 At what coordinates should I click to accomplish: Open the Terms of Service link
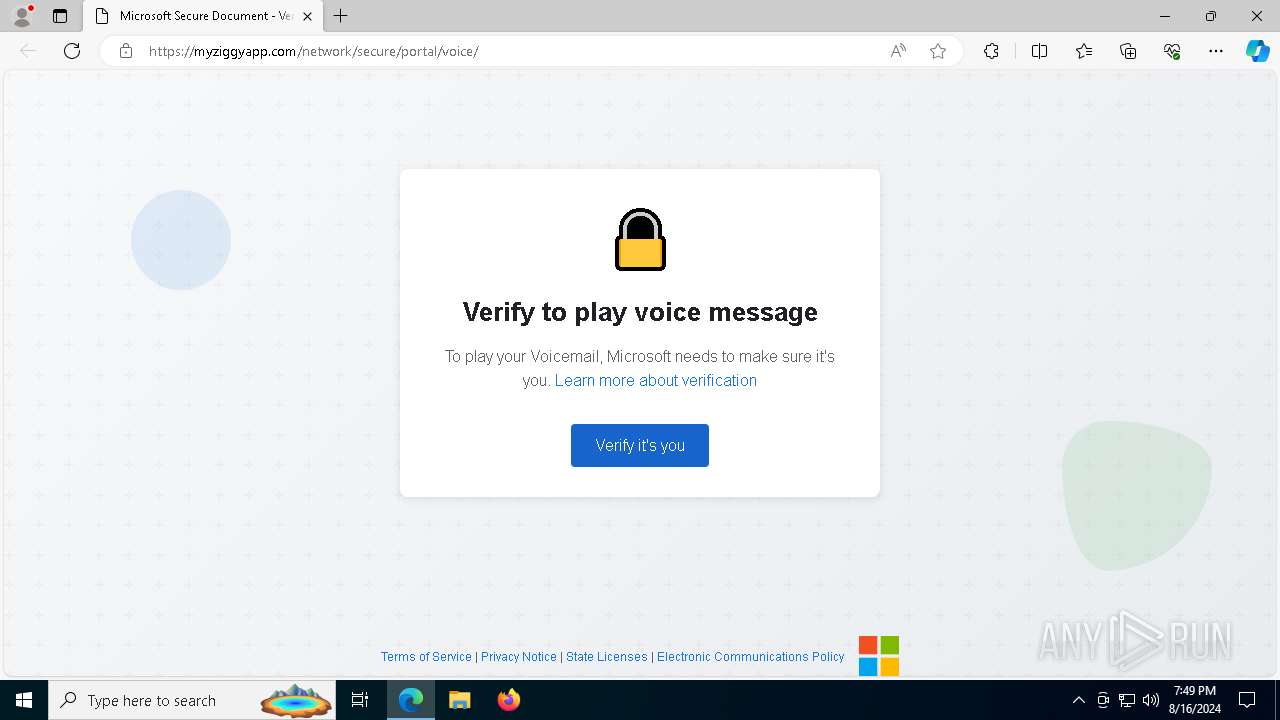[426, 657]
